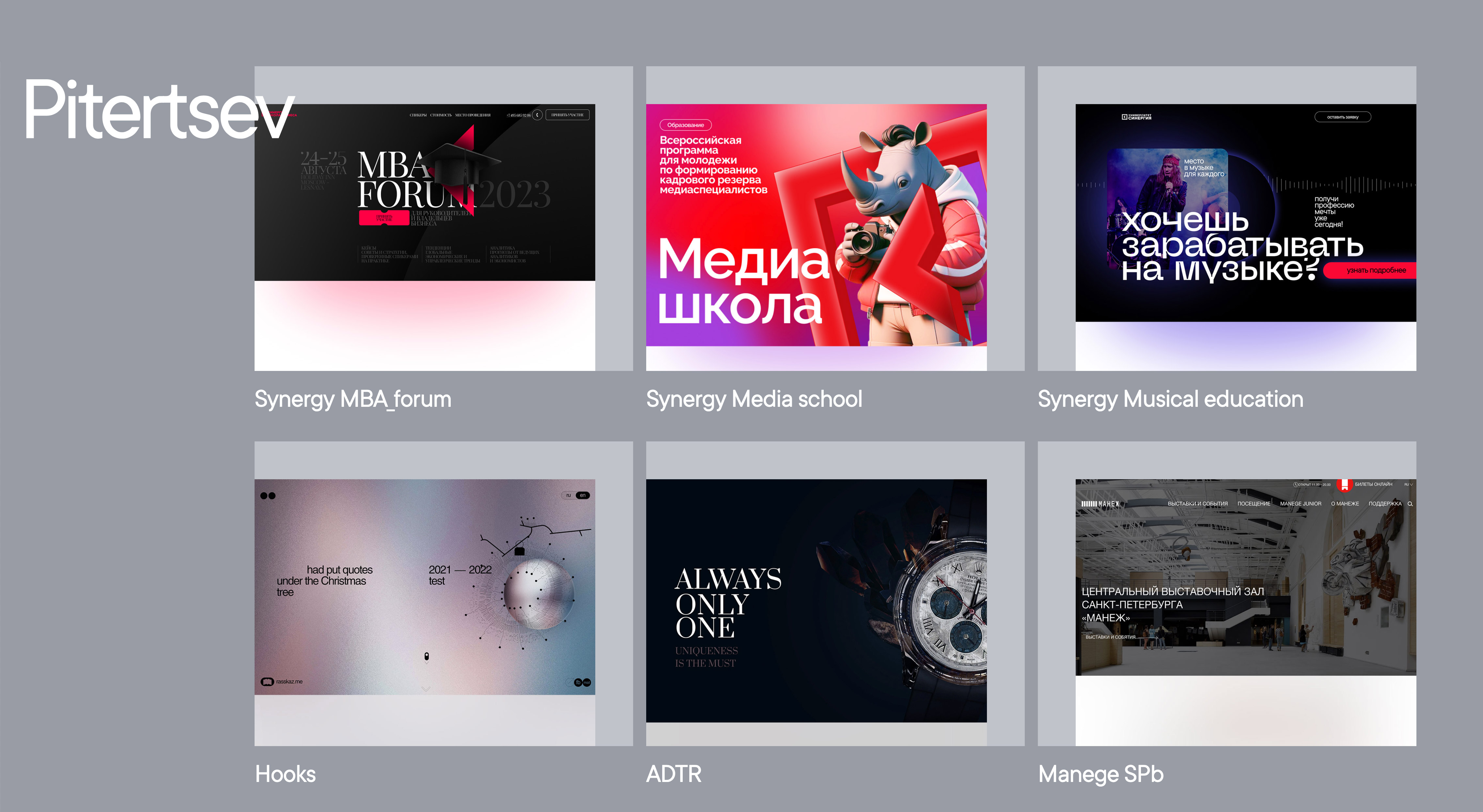Open the Synergy MBA_forum project thumbnail
1483x812 pixels.
[443, 218]
